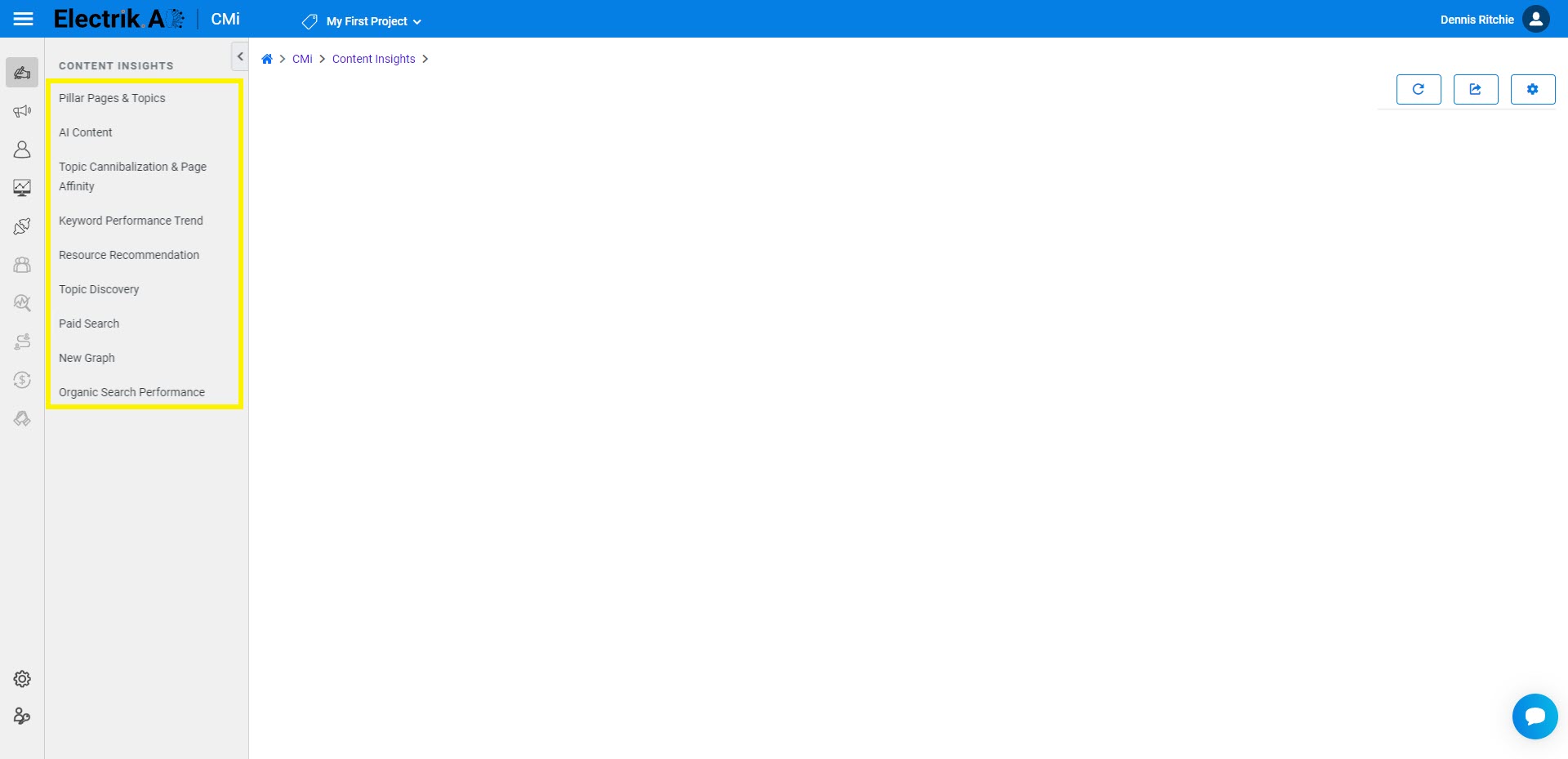Click the team group icon in sidebar

tap(22, 264)
